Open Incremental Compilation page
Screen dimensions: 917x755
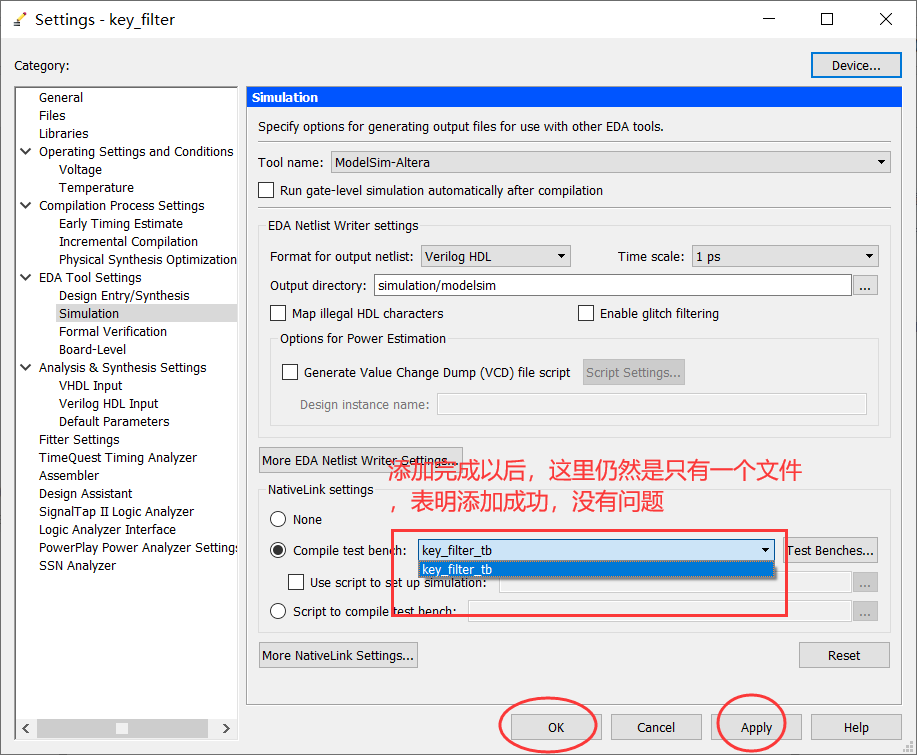coord(128,242)
